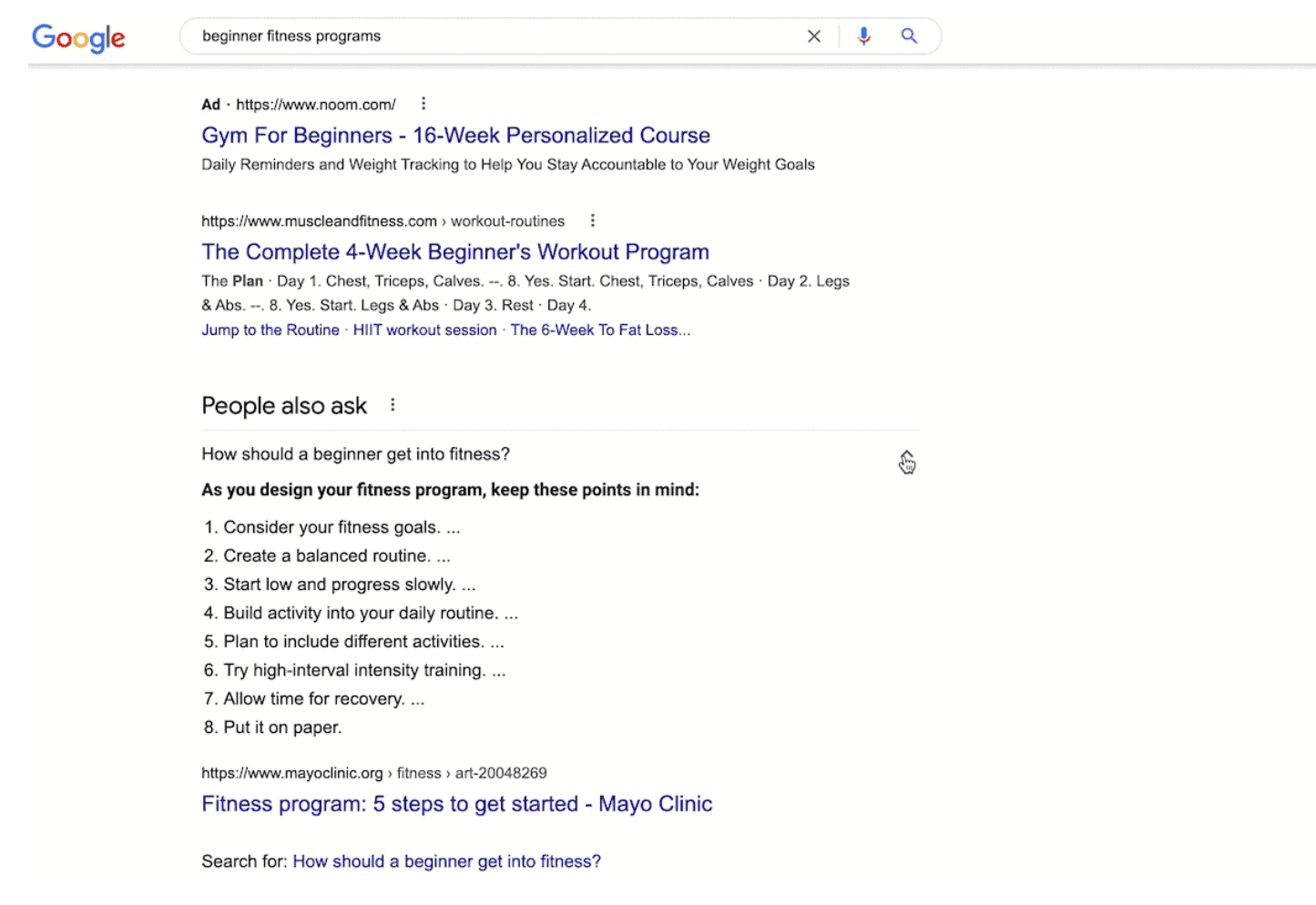Viewport: 1316px width, 905px height.
Task: Start voice search with the microphone icon
Action: click(x=863, y=36)
